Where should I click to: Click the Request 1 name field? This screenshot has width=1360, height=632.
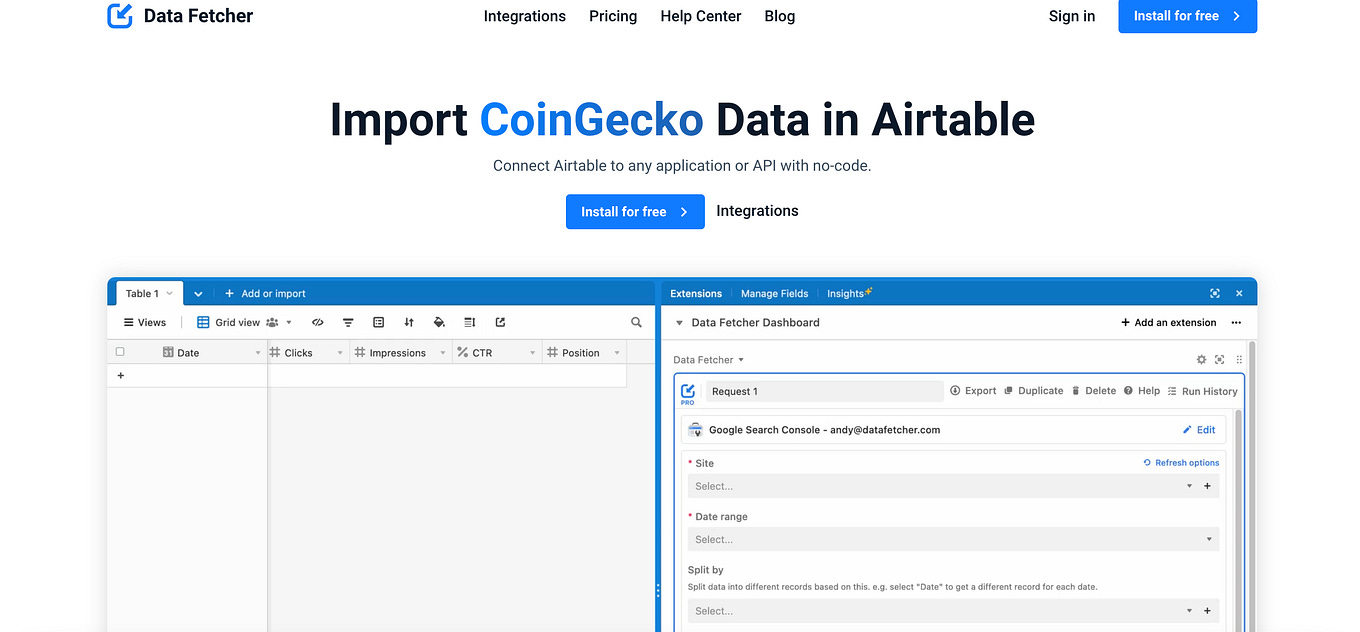(x=824, y=391)
